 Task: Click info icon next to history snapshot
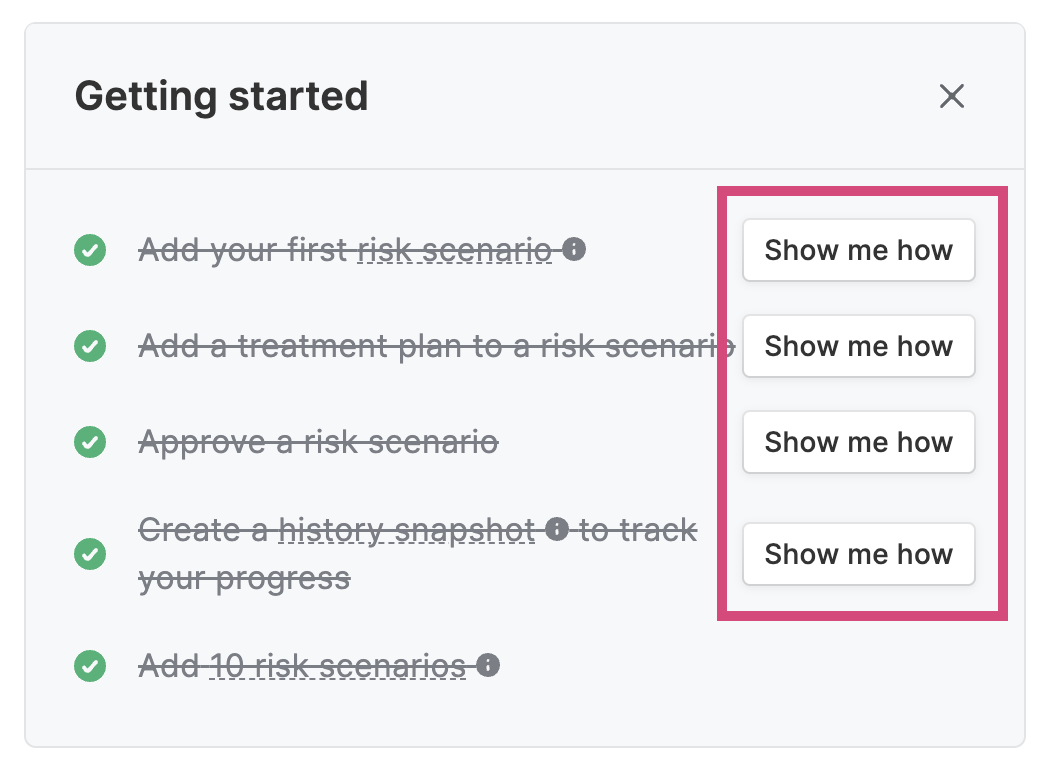pyautogui.click(x=557, y=529)
